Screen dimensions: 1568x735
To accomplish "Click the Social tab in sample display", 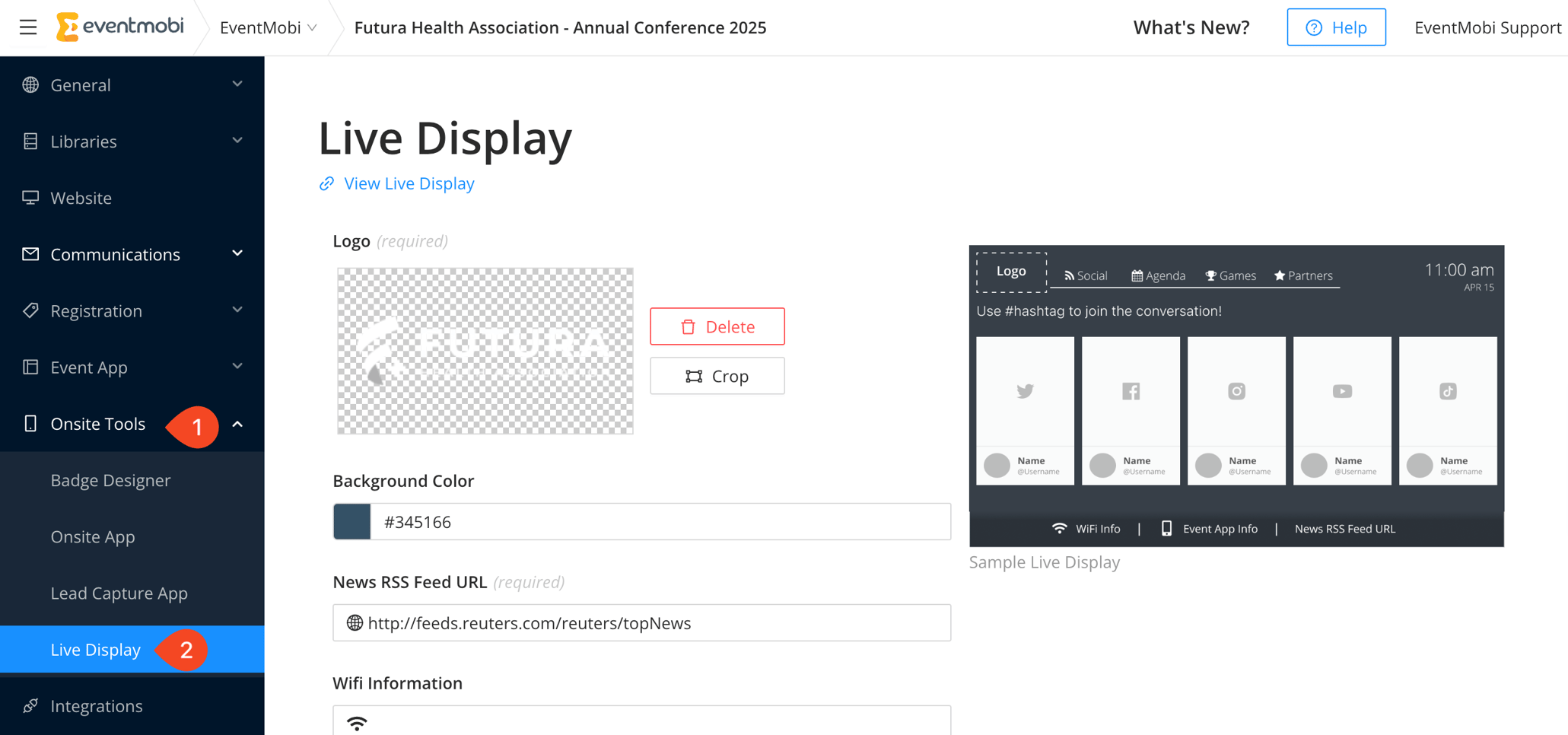I will click(x=1086, y=275).
